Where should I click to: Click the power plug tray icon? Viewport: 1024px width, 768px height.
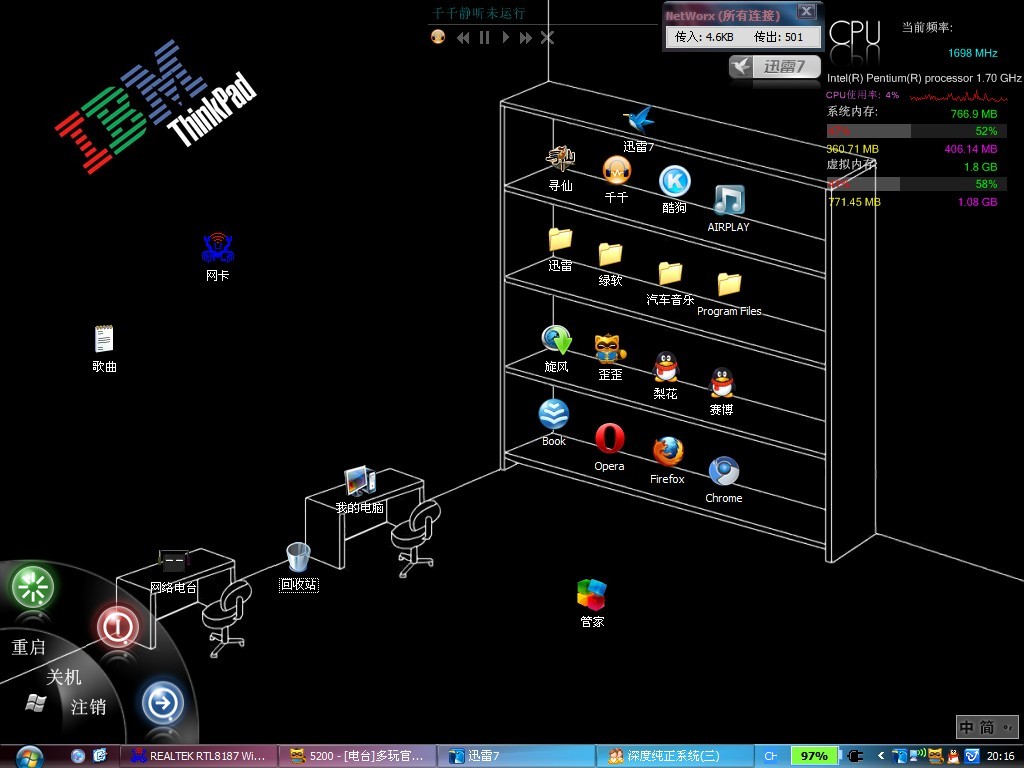pos(856,756)
